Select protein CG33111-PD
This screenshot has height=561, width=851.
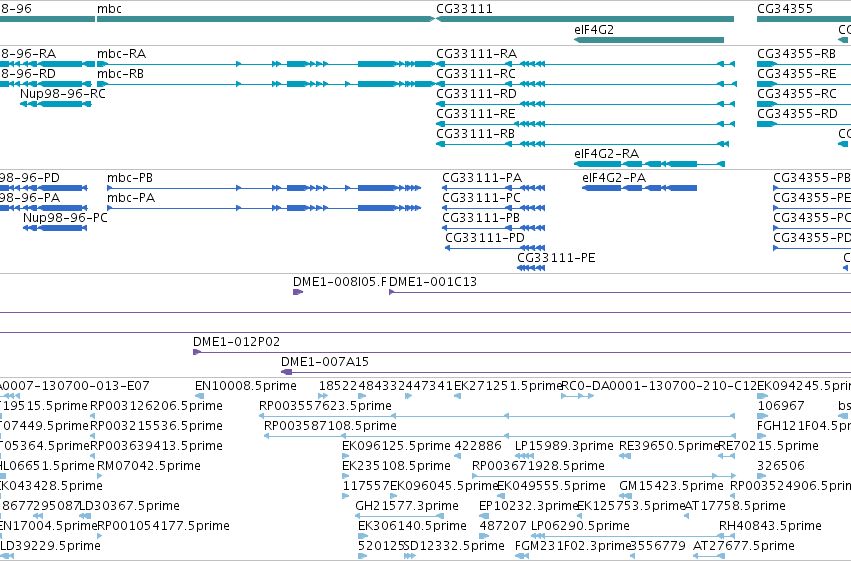point(495,248)
